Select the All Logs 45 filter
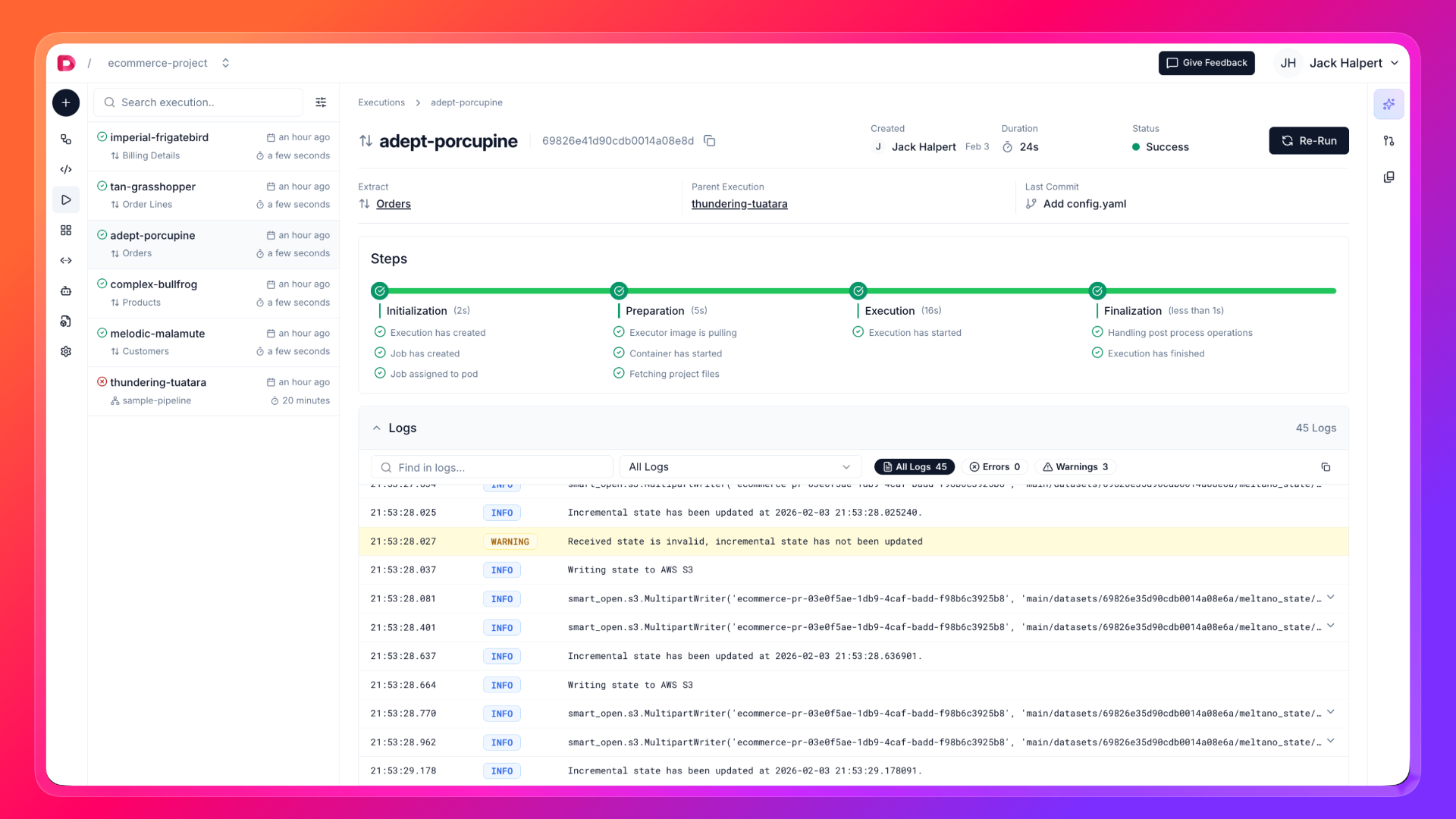 point(914,467)
